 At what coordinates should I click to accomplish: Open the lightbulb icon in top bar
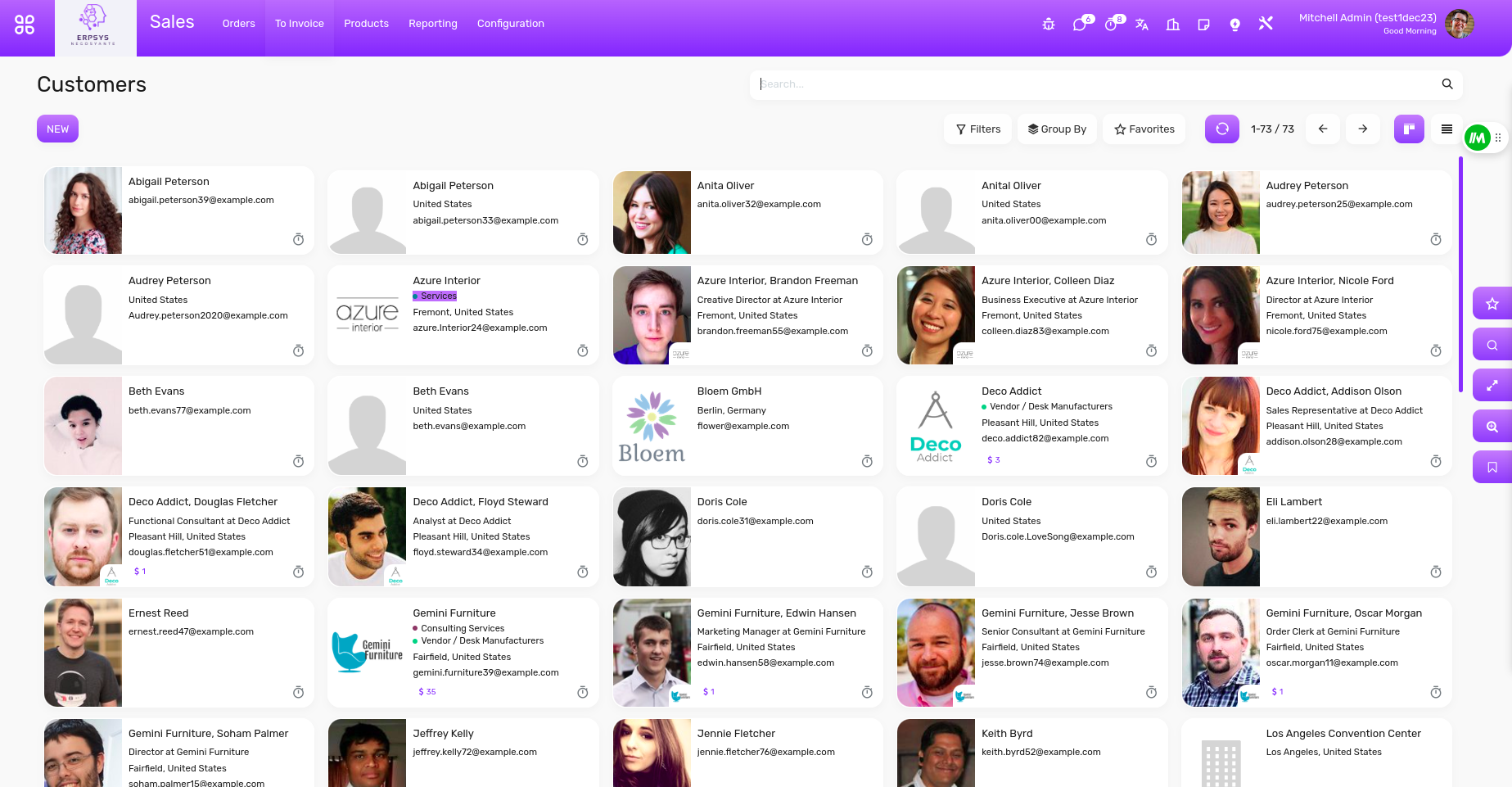[x=1235, y=25]
